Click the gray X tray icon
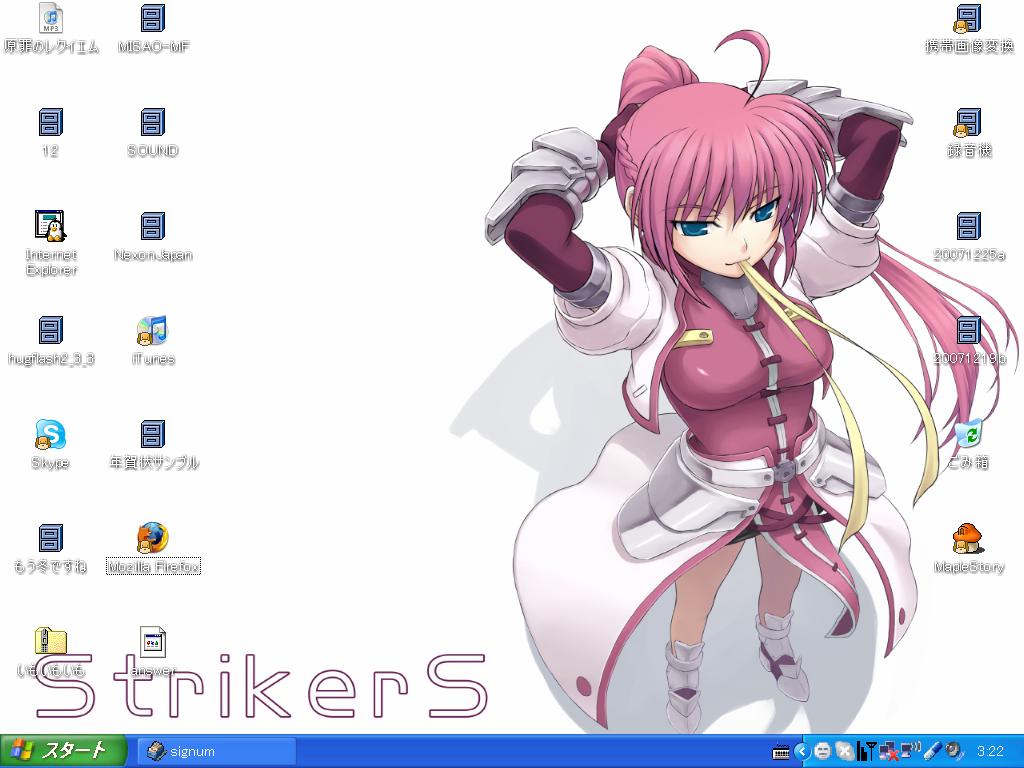Image resolution: width=1024 pixels, height=768 pixels. [x=844, y=752]
